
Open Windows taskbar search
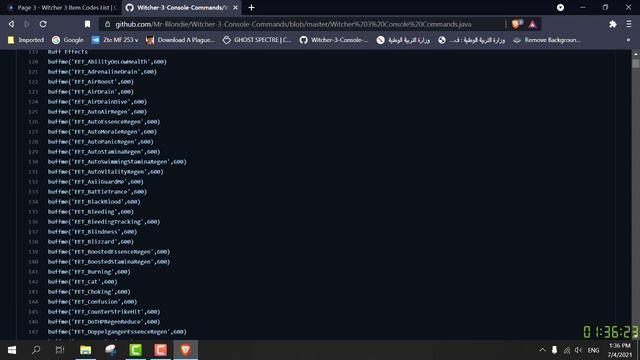(36, 350)
